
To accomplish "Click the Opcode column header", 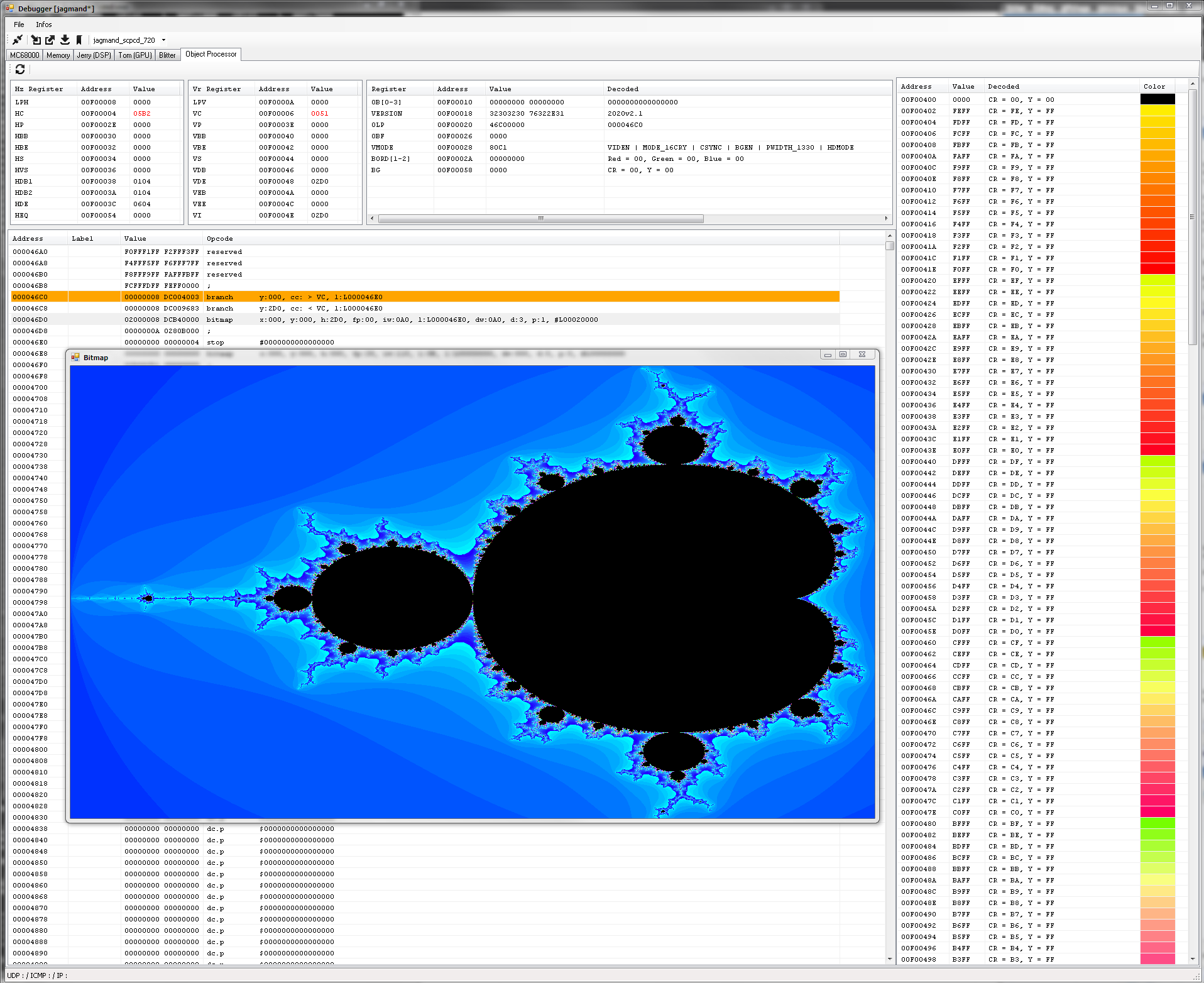I will point(220,239).
